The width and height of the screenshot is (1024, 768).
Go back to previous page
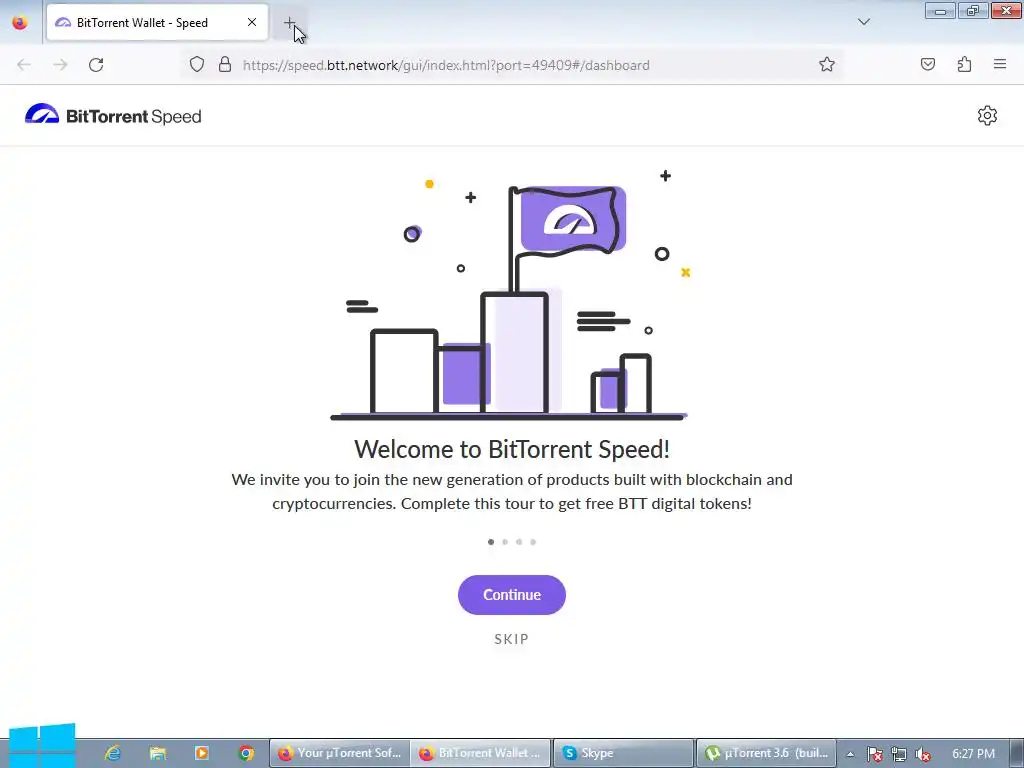pyautogui.click(x=24, y=65)
